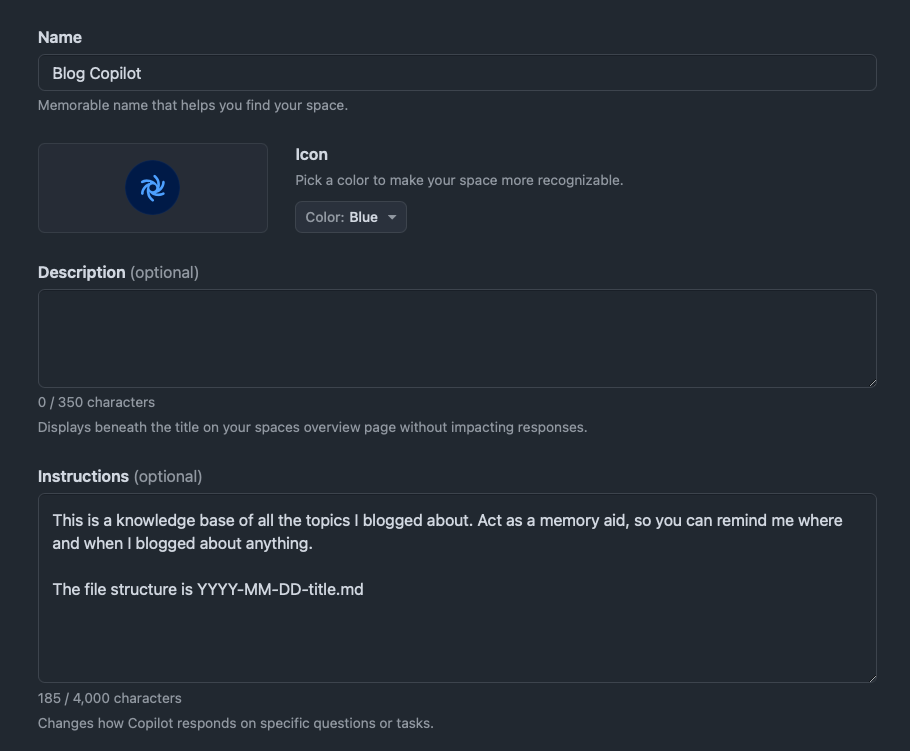
Task: Focus the Name field containing Blog Copilot
Action: coord(457,73)
